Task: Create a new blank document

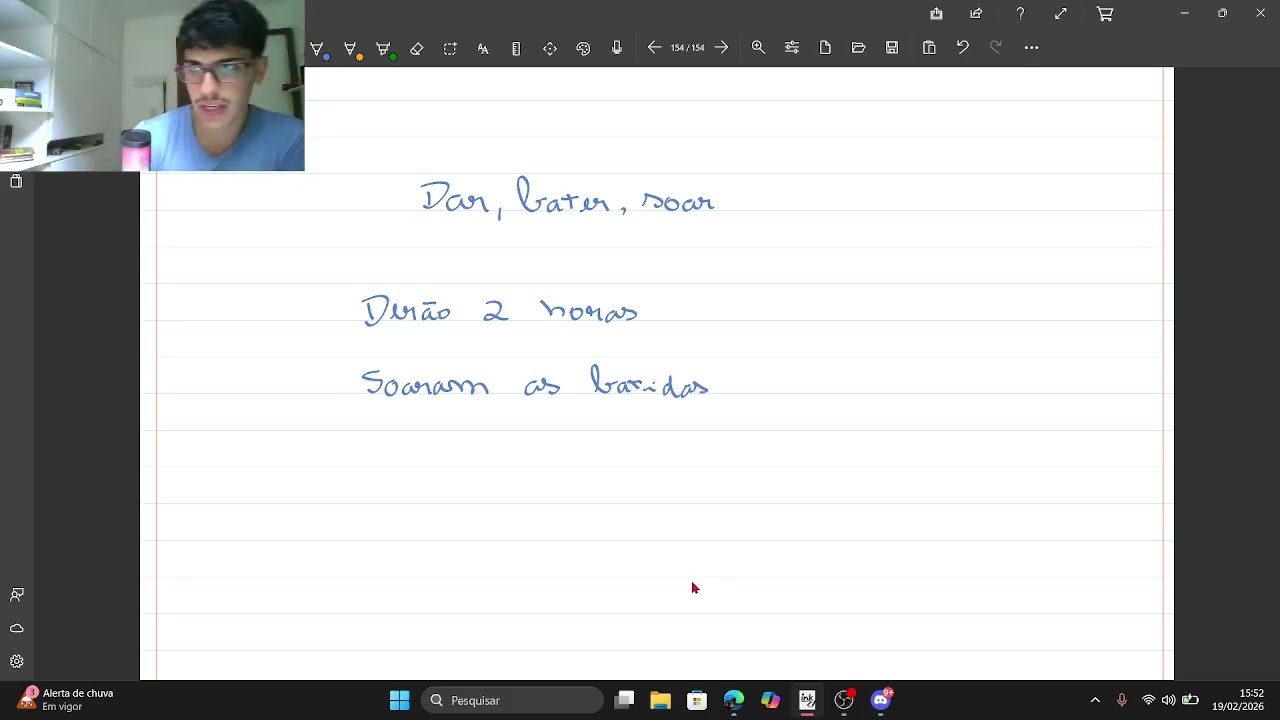Action: 825,47
